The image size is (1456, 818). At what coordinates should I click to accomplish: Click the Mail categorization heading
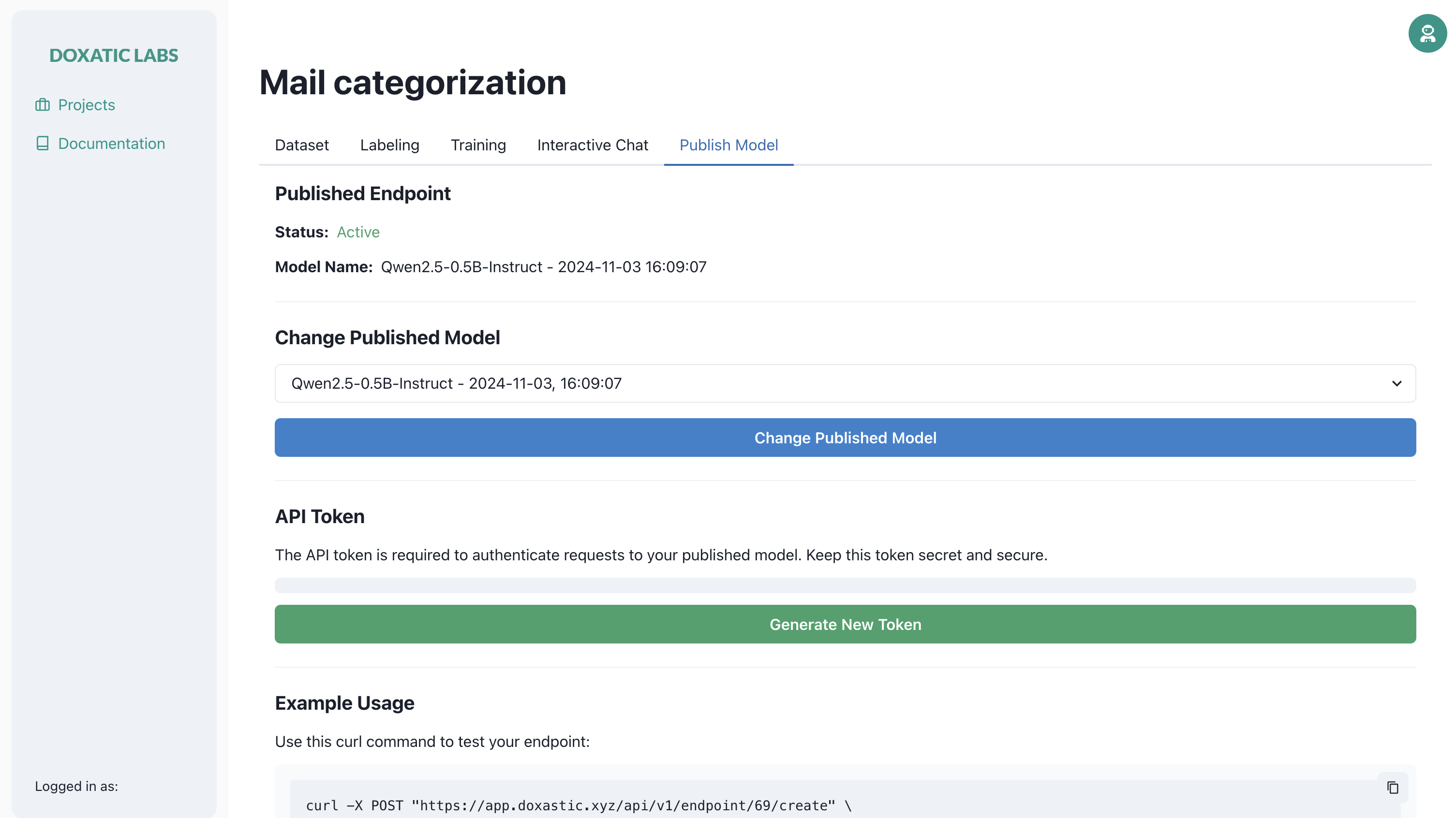(413, 83)
